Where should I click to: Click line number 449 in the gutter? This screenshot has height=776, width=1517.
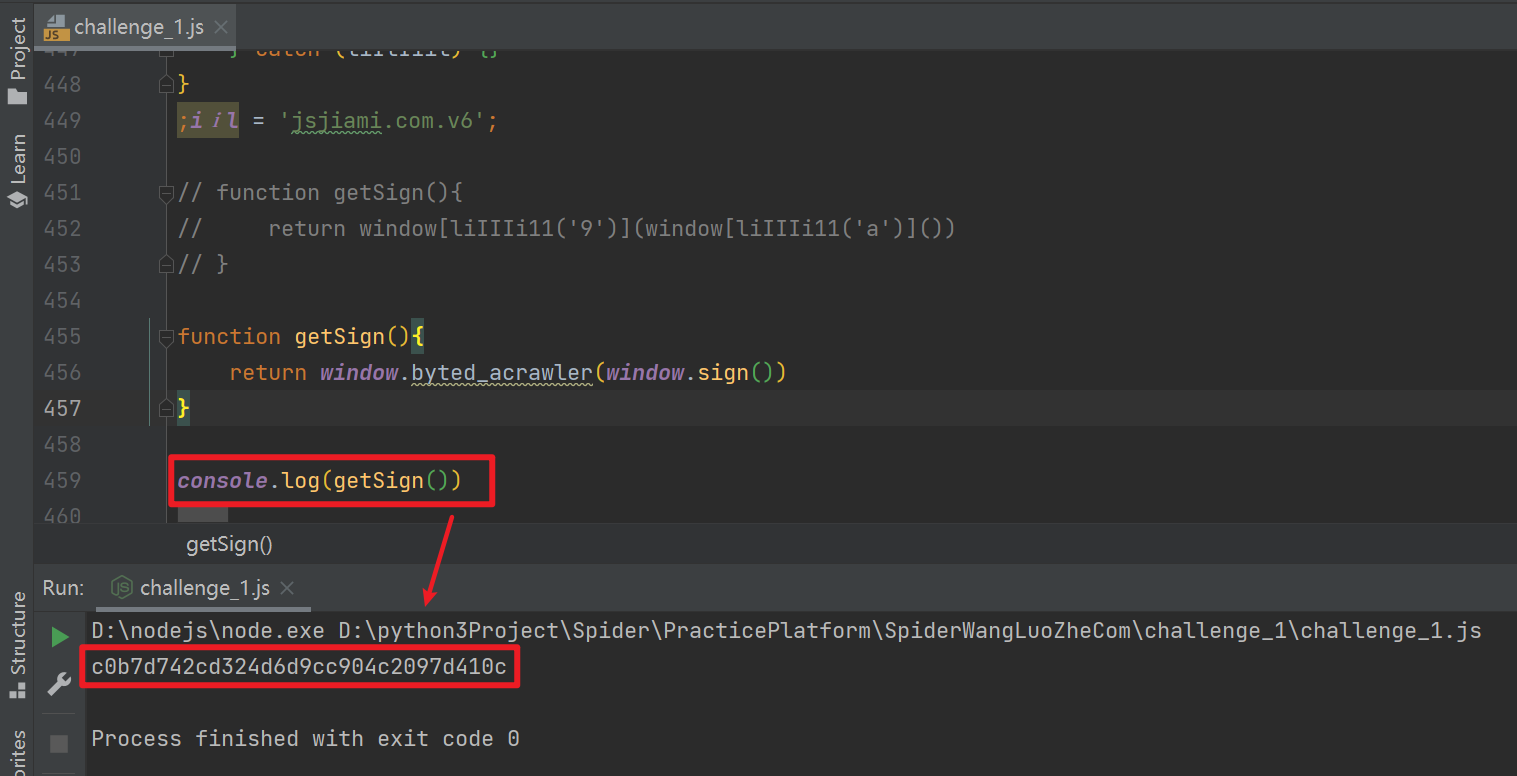[63, 120]
